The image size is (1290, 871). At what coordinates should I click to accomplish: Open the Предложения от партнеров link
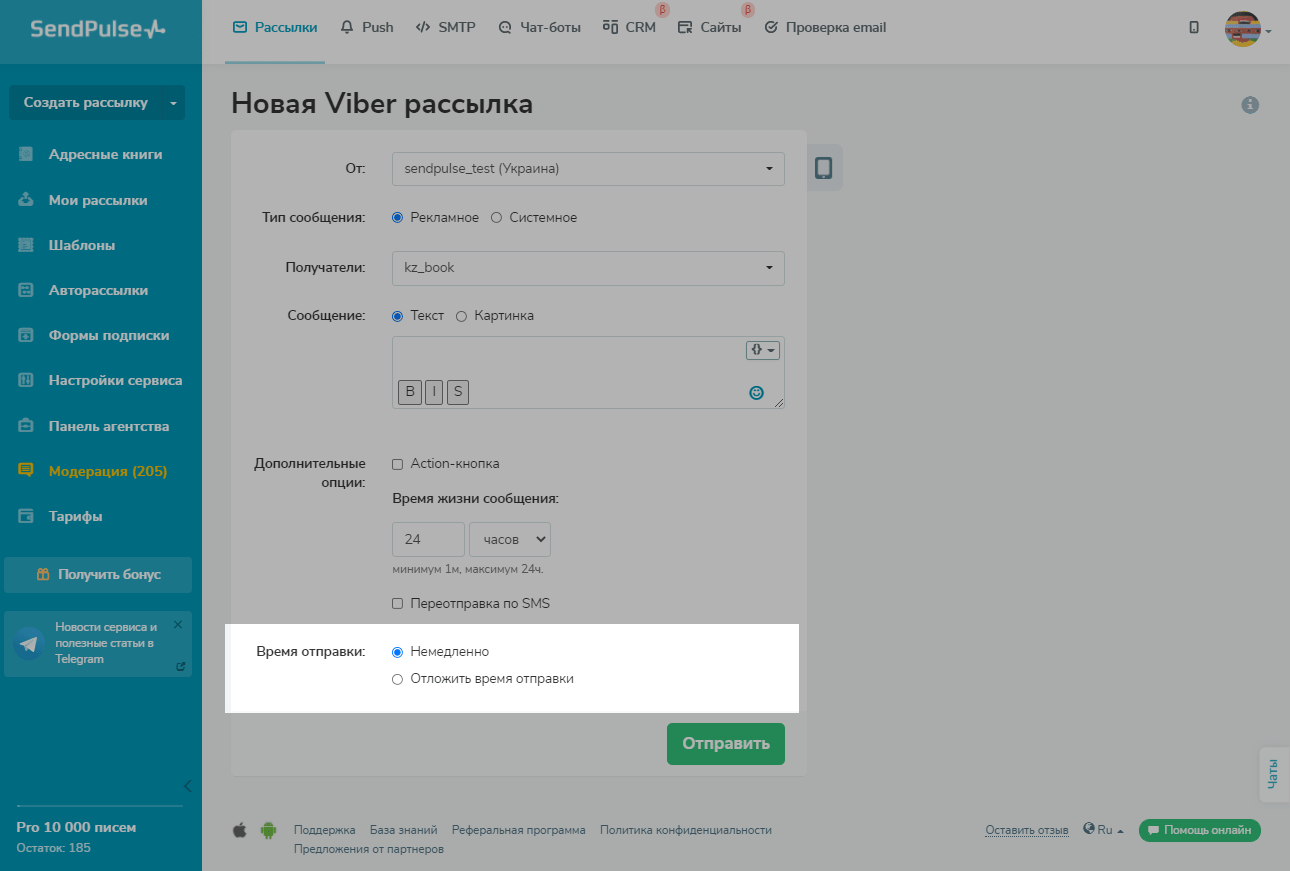(x=369, y=849)
